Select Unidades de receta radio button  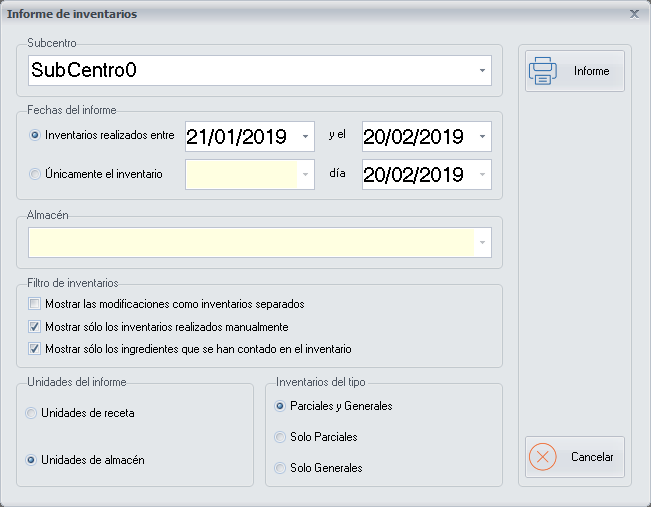pos(31,413)
